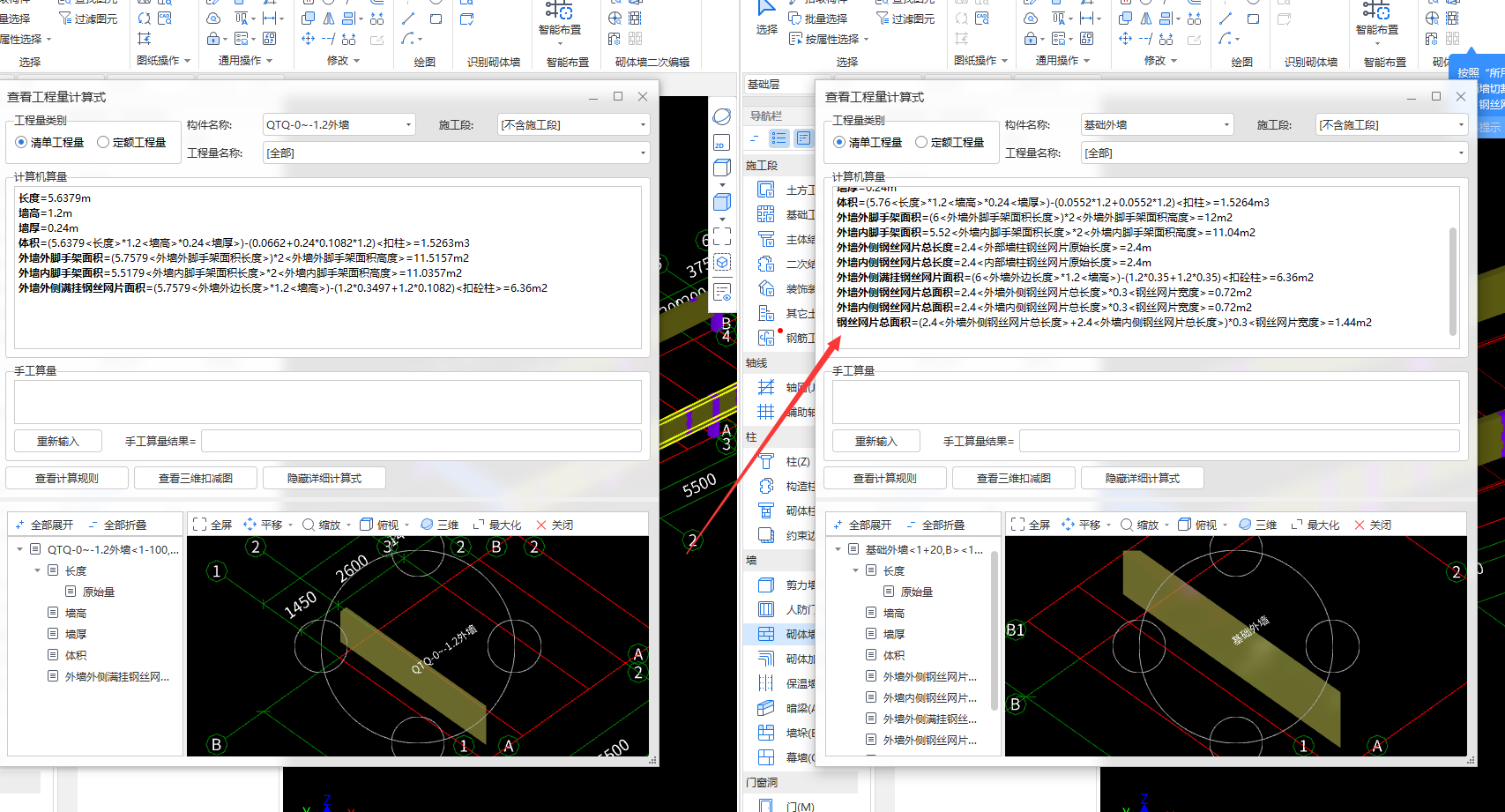Click the copy icon in left window 修改 group
The height and width of the screenshot is (812, 1505).
click(x=308, y=18)
